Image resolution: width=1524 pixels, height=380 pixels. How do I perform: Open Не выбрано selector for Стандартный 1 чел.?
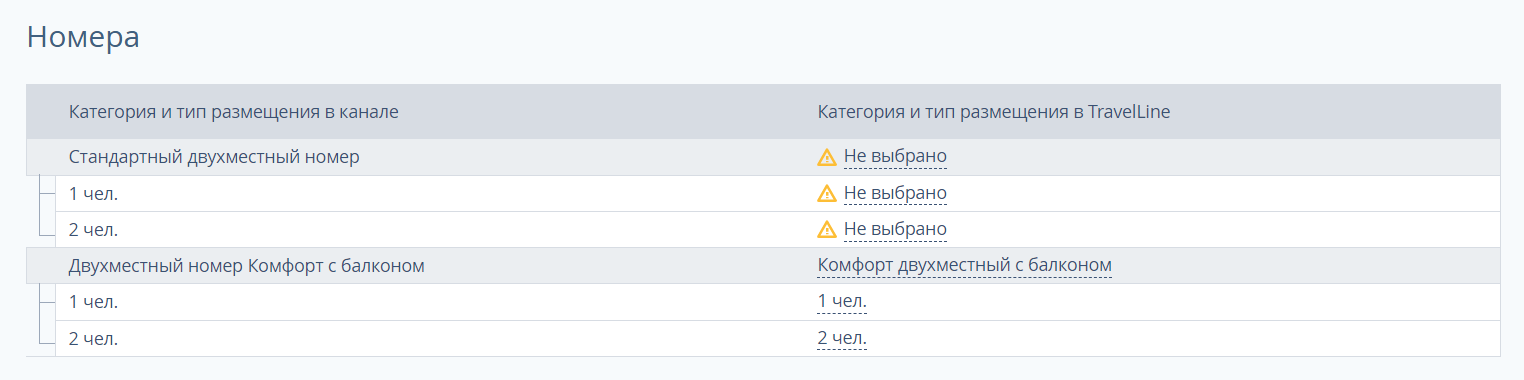tap(895, 193)
